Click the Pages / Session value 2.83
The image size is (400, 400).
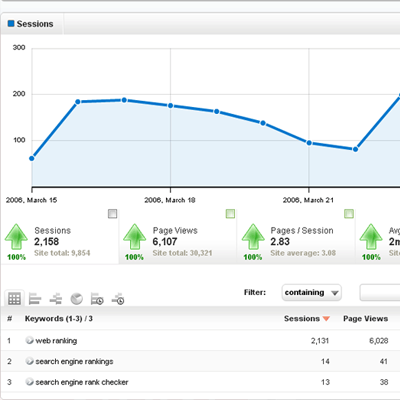tap(280, 242)
